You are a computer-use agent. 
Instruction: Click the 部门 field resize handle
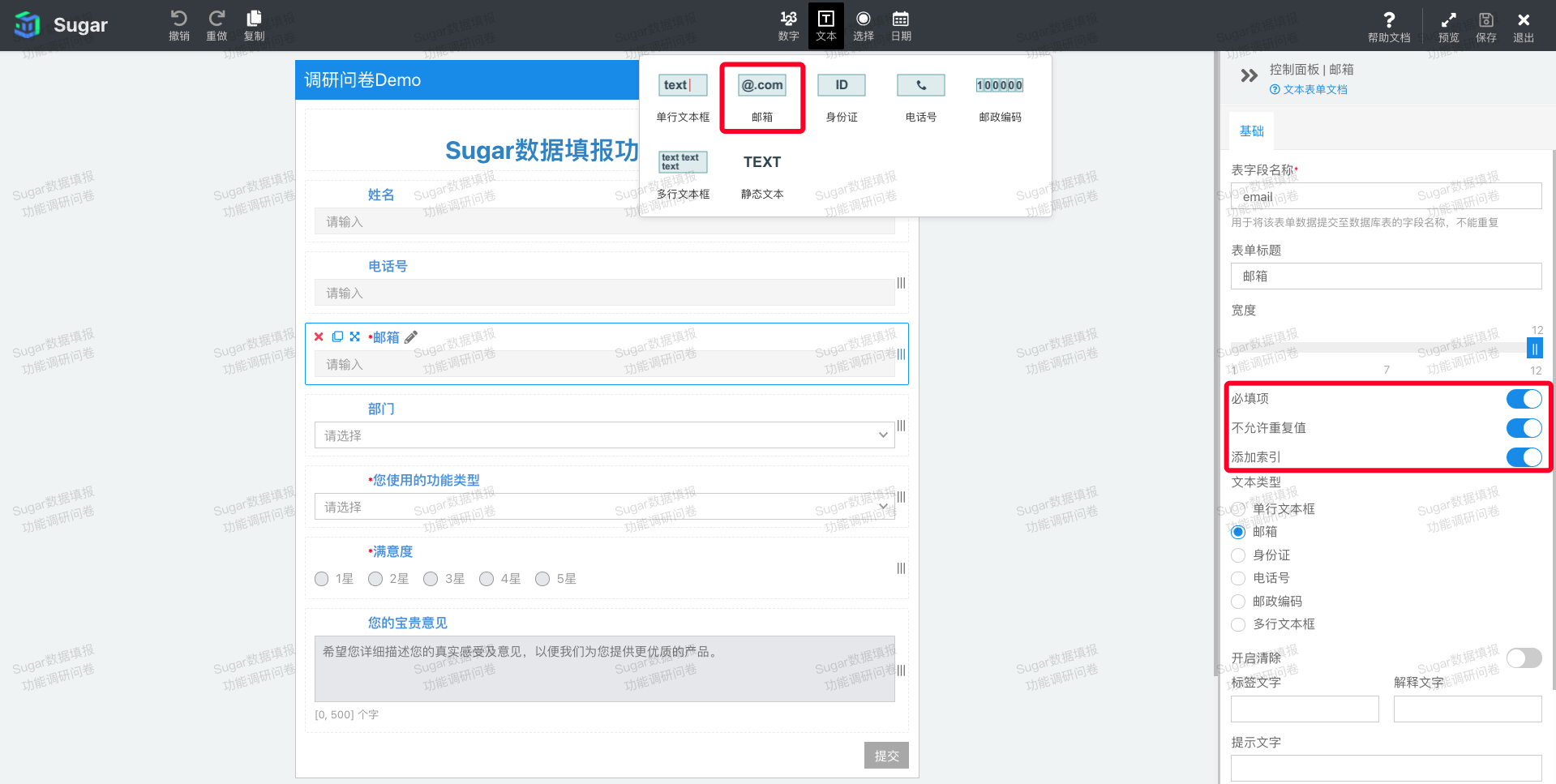[901, 426]
